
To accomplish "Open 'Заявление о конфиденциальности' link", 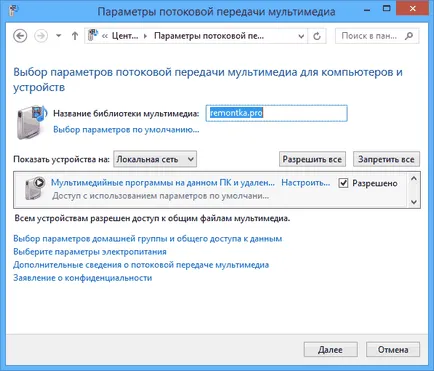I will (x=82, y=278).
